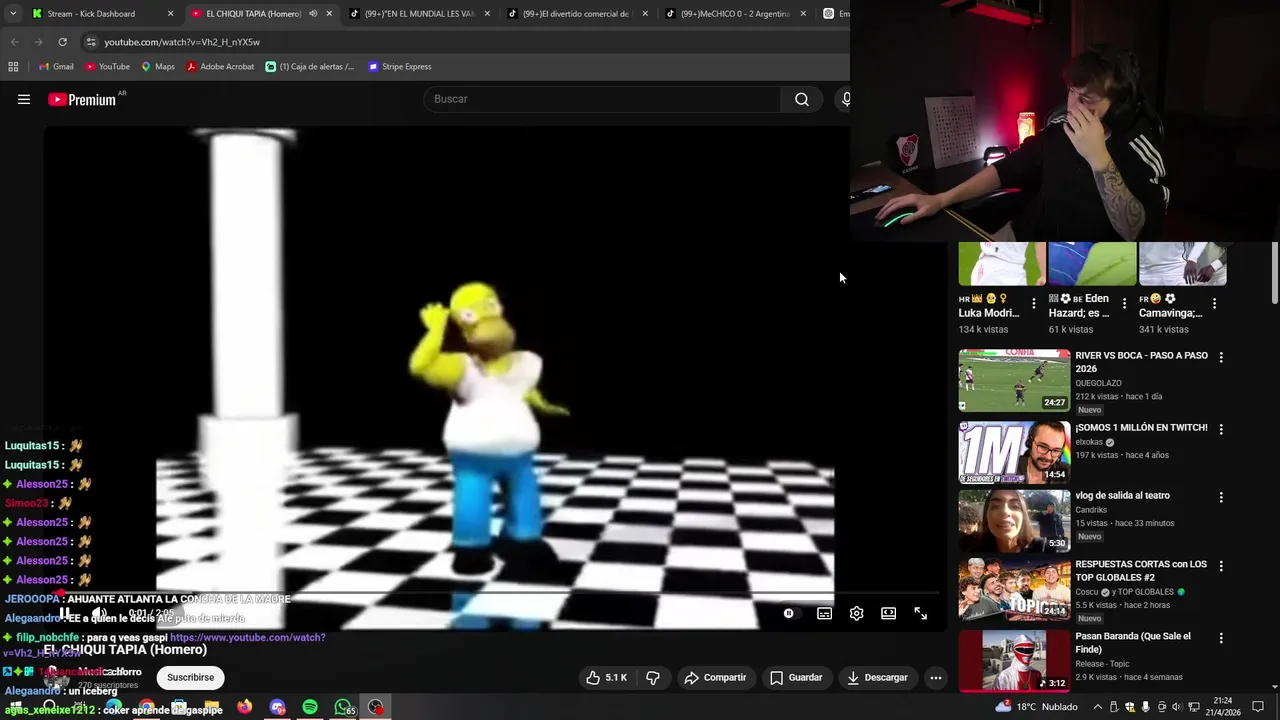
Task: Click the magnifier search button
Action: (801, 99)
